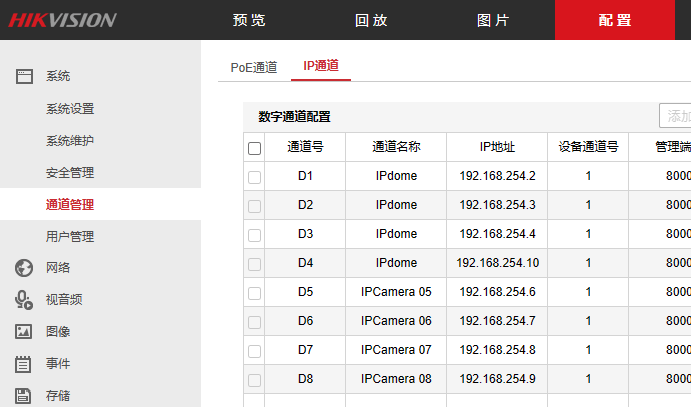Click the HIKVISION logo
Screen dimensions: 691x407
63,20
